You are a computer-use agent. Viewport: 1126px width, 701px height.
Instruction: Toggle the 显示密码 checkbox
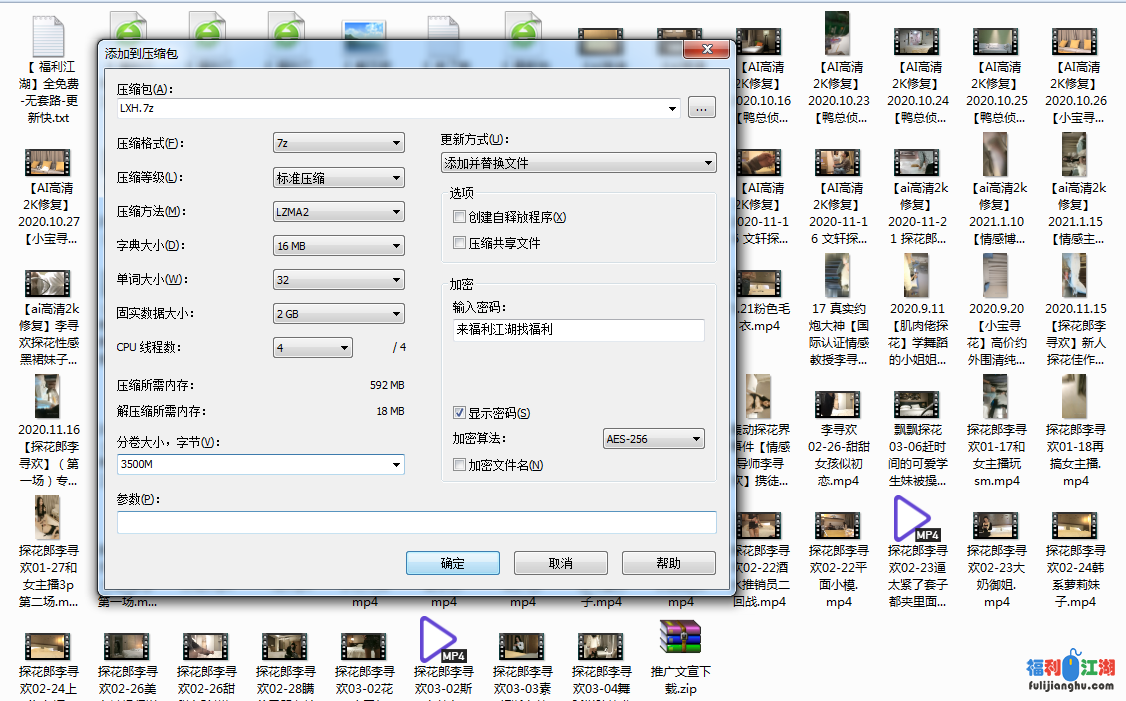pyautogui.click(x=459, y=413)
